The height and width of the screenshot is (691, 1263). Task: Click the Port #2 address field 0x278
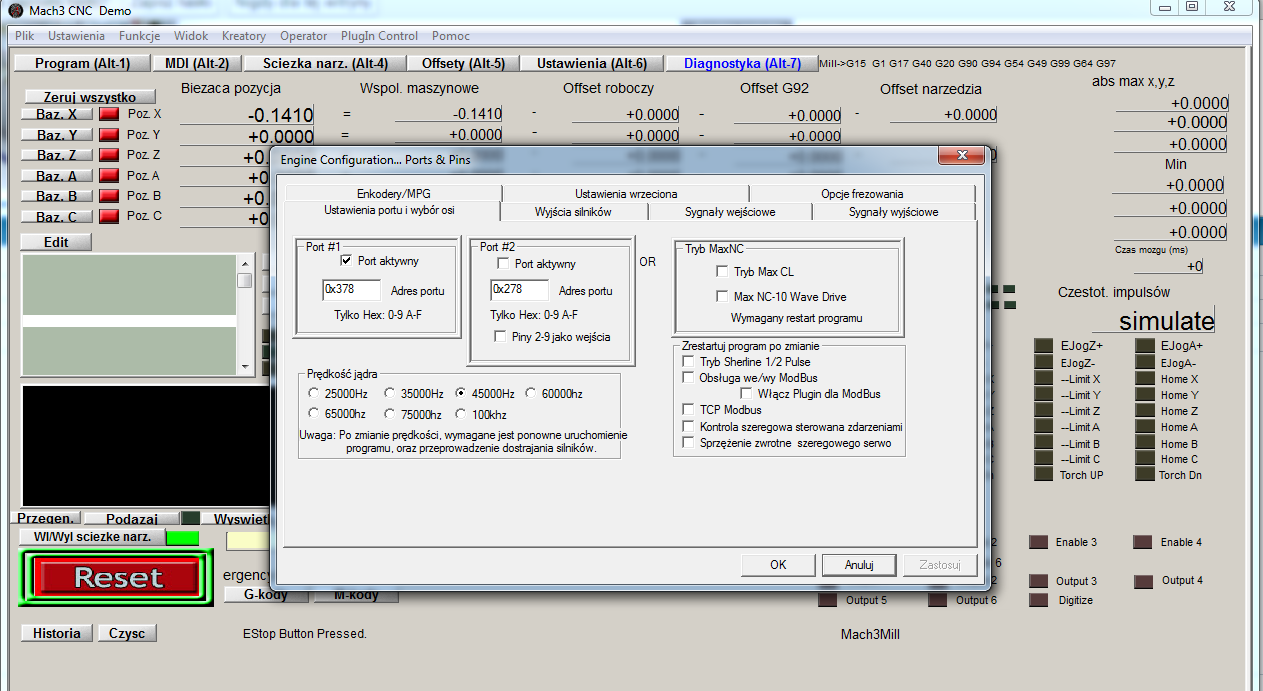click(519, 290)
